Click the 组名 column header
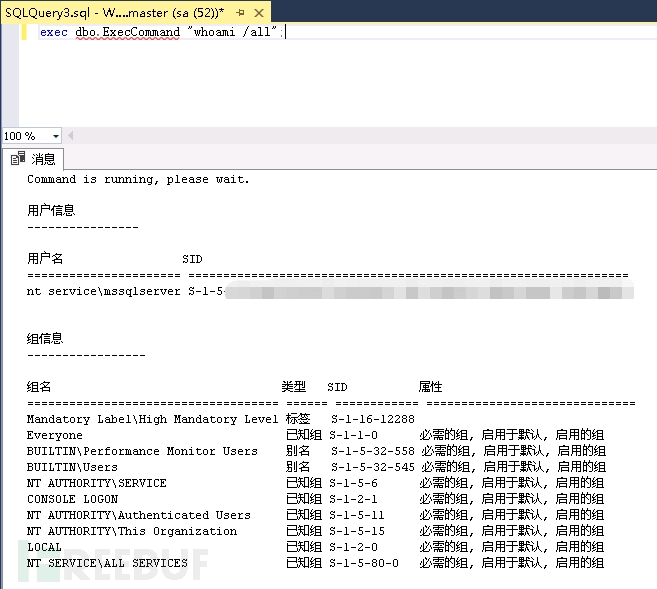Screen dimensions: 657x589 tap(39, 387)
